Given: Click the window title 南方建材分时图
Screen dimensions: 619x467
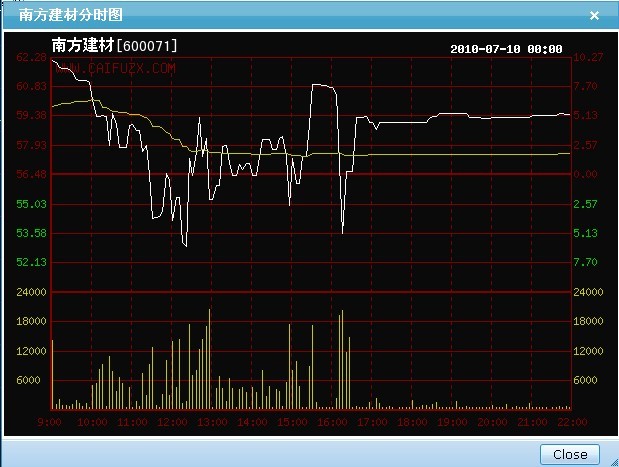Looking at the screenshot, I should [x=71, y=15].
